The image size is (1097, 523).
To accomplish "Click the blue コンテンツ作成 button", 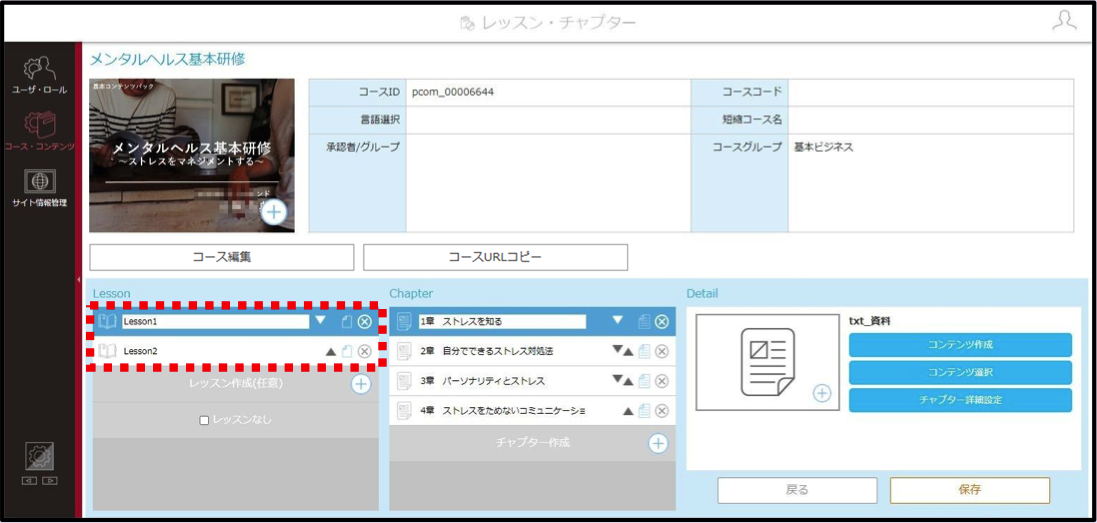I will (x=960, y=345).
